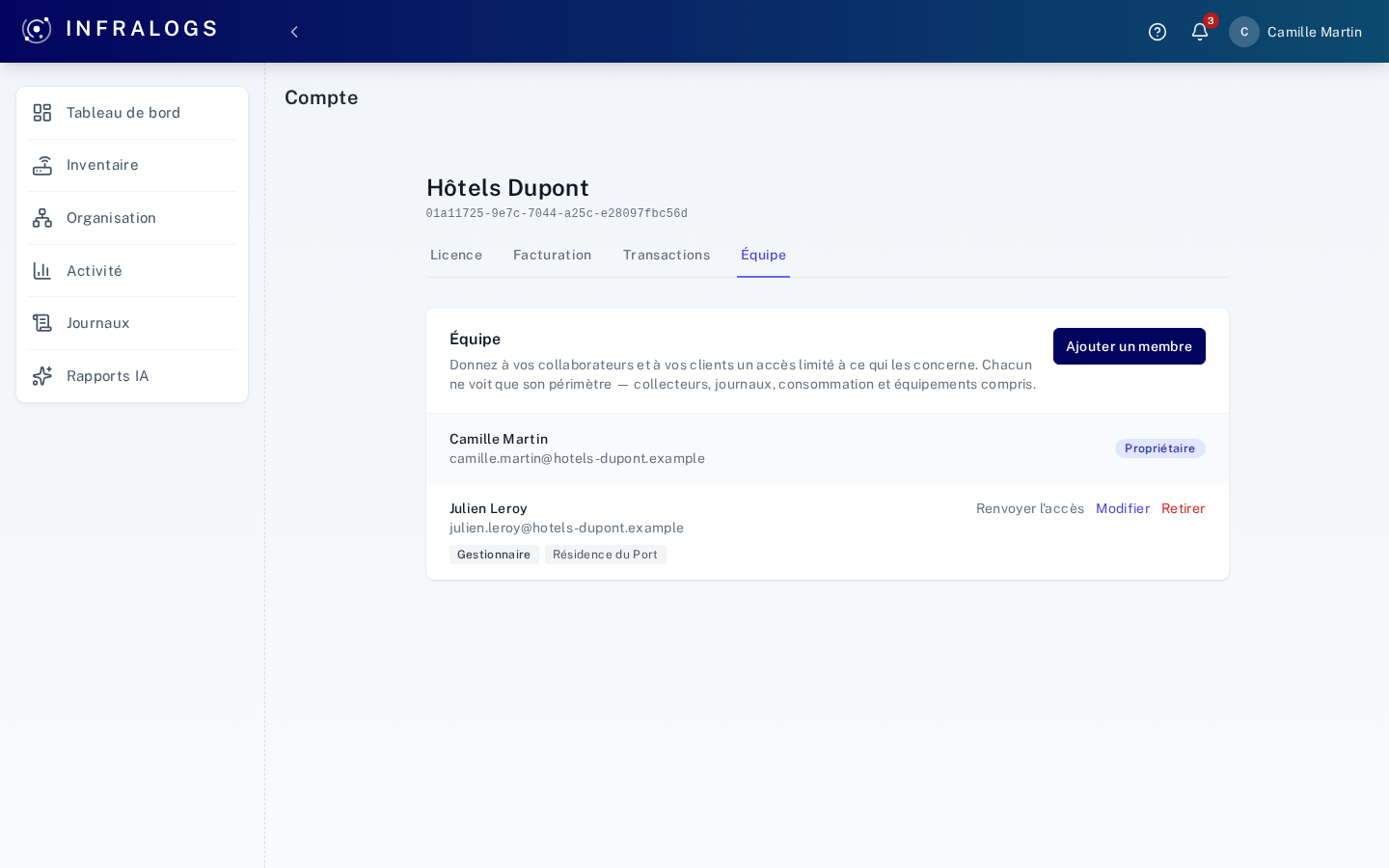Click the Gestionnaire role tag
The height and width of the screenshot is (868, 1389).
click(494, 555)
